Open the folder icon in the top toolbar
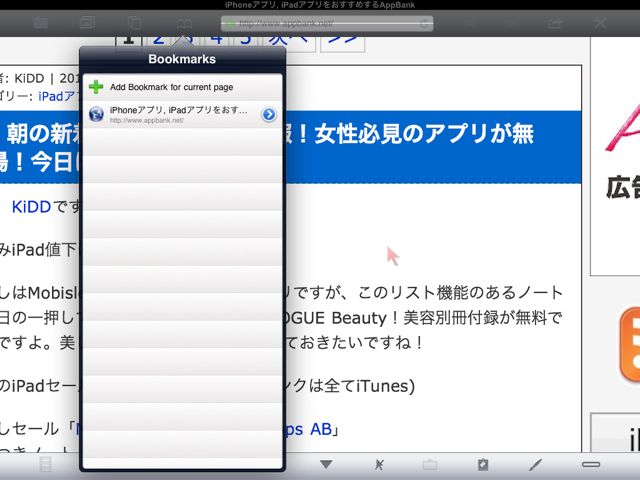Screen dimensions: 640x480 (x=41, y=23)
